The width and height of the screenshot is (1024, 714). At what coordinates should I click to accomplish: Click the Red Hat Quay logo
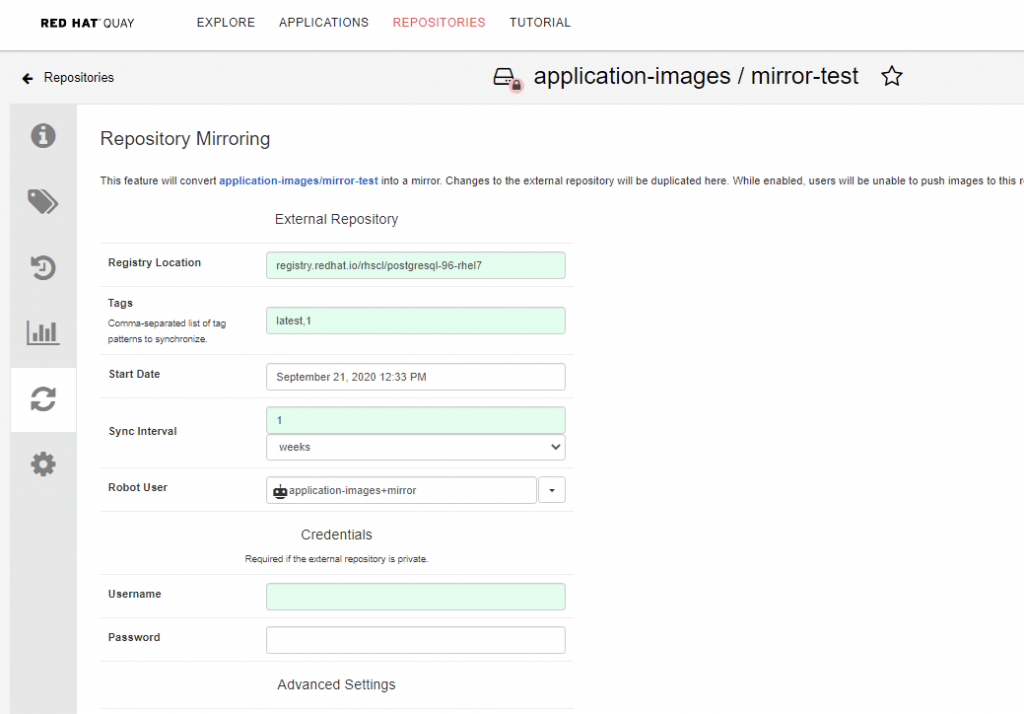tap(87, 22)
